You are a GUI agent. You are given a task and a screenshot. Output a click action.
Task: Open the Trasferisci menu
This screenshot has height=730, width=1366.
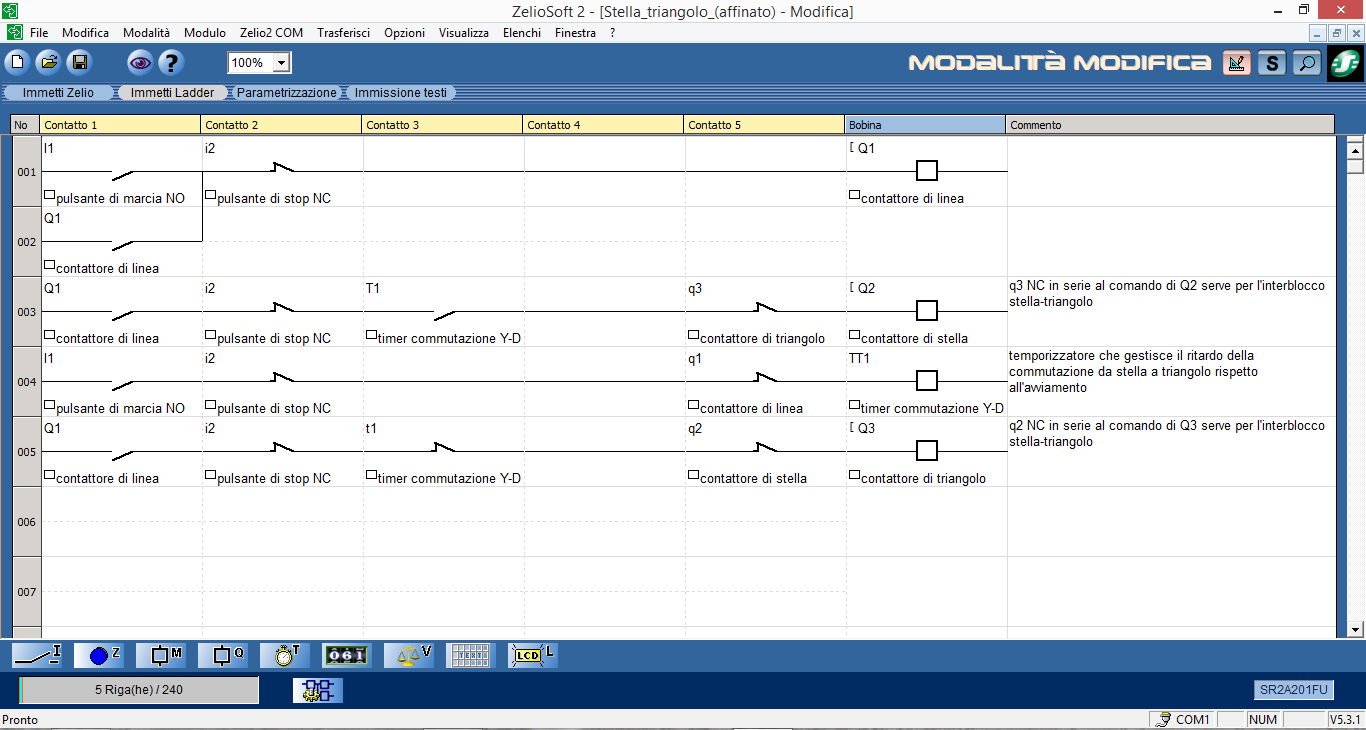[x=343, y=33]
